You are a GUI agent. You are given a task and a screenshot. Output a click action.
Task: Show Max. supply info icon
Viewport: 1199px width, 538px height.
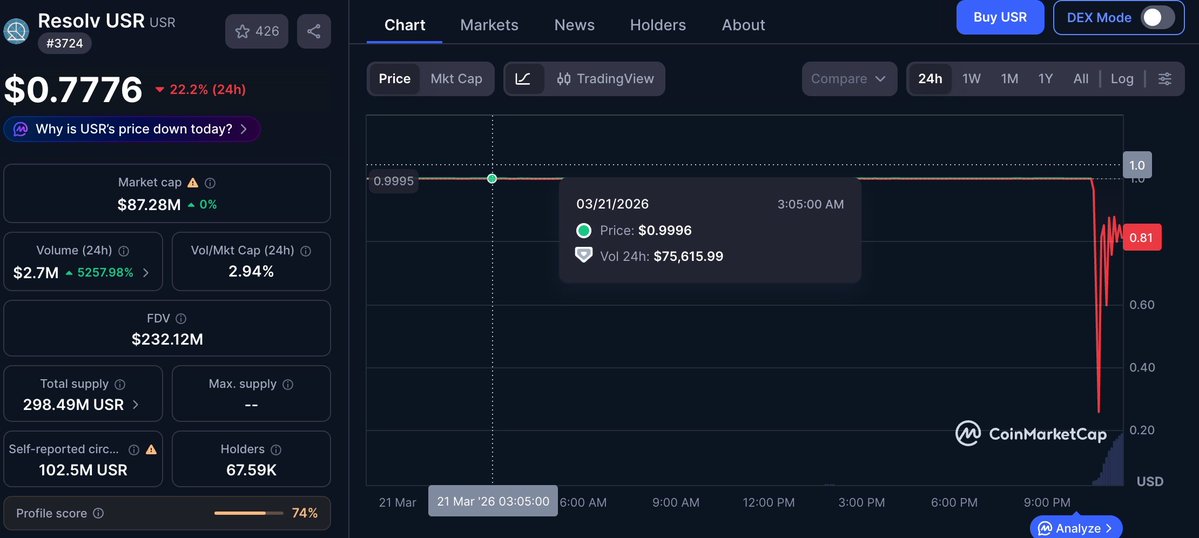290,384
